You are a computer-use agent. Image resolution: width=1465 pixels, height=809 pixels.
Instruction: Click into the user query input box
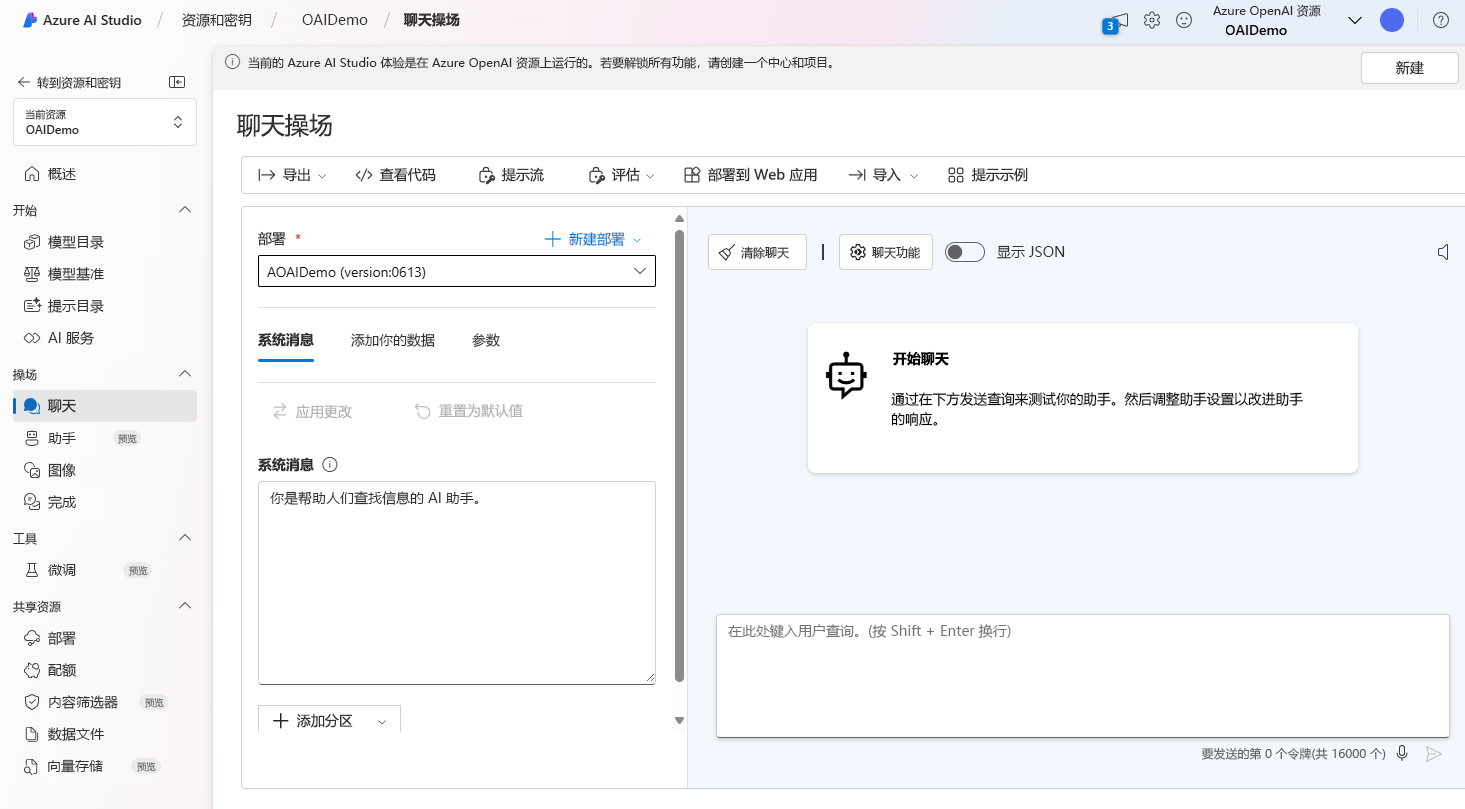(1083, 676)
